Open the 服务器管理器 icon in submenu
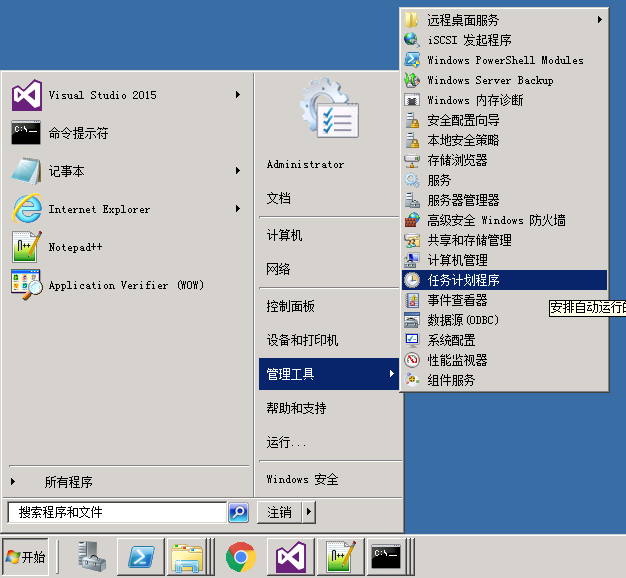This screenshot has width=626, height=578. click(x=412, y=200)
